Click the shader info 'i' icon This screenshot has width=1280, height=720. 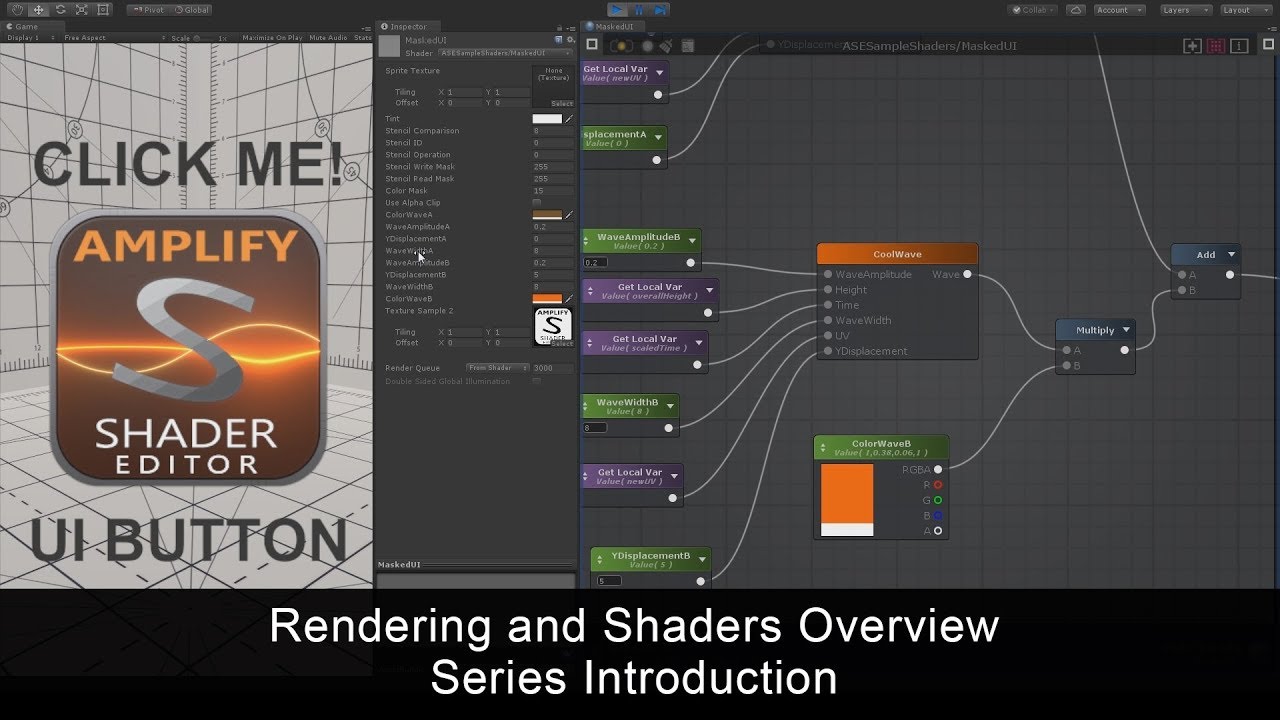pyautogui.click(x=1239, y=46)
